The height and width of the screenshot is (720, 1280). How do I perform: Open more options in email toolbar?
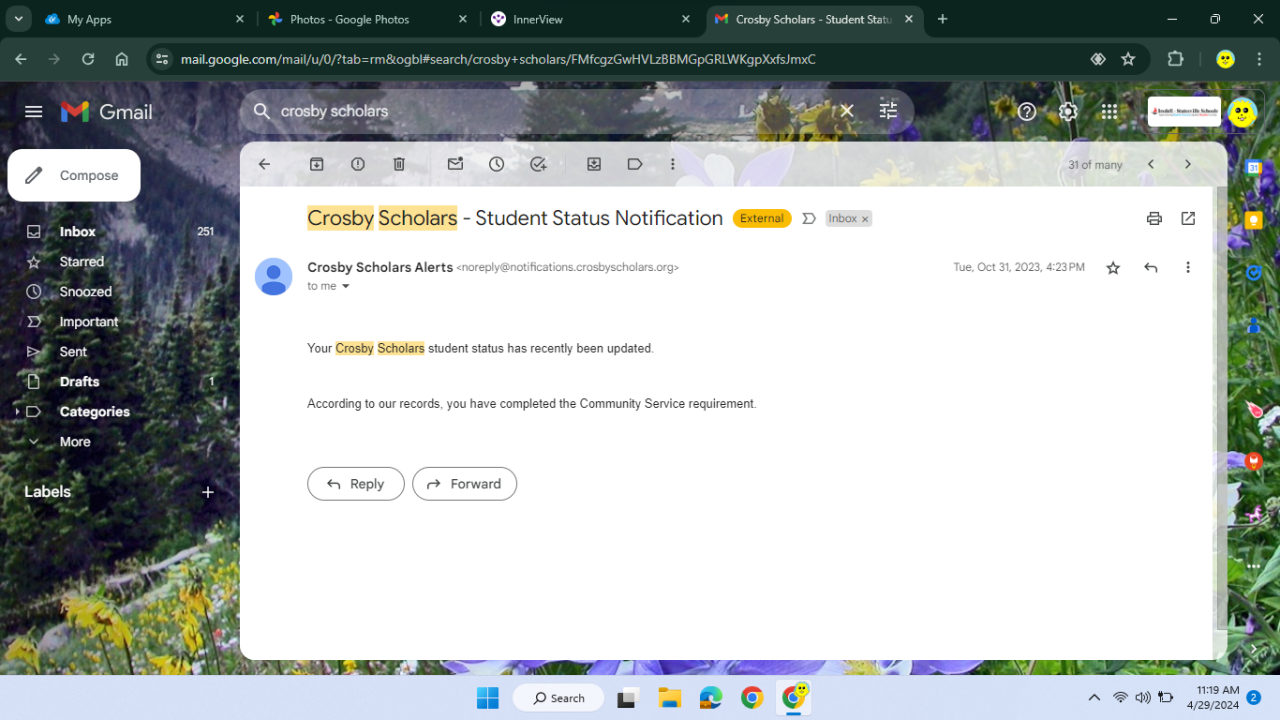[x=673, y=164]
